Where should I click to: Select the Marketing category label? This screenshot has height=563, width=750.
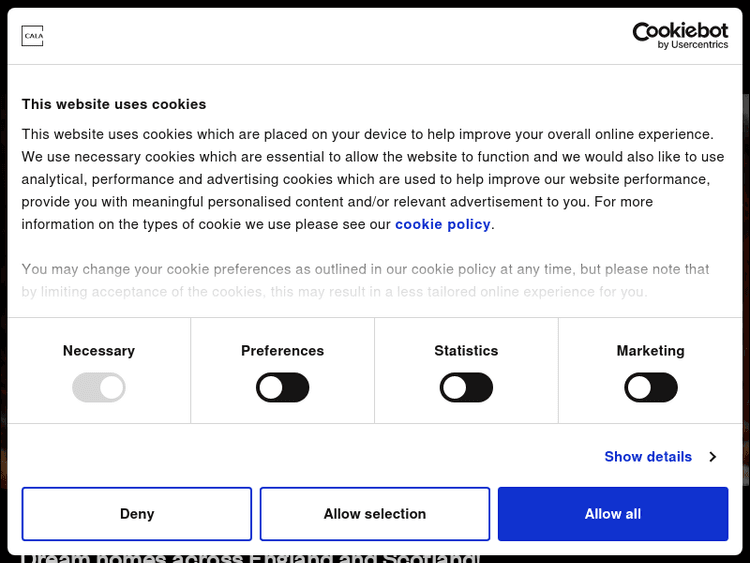(651, 351)
